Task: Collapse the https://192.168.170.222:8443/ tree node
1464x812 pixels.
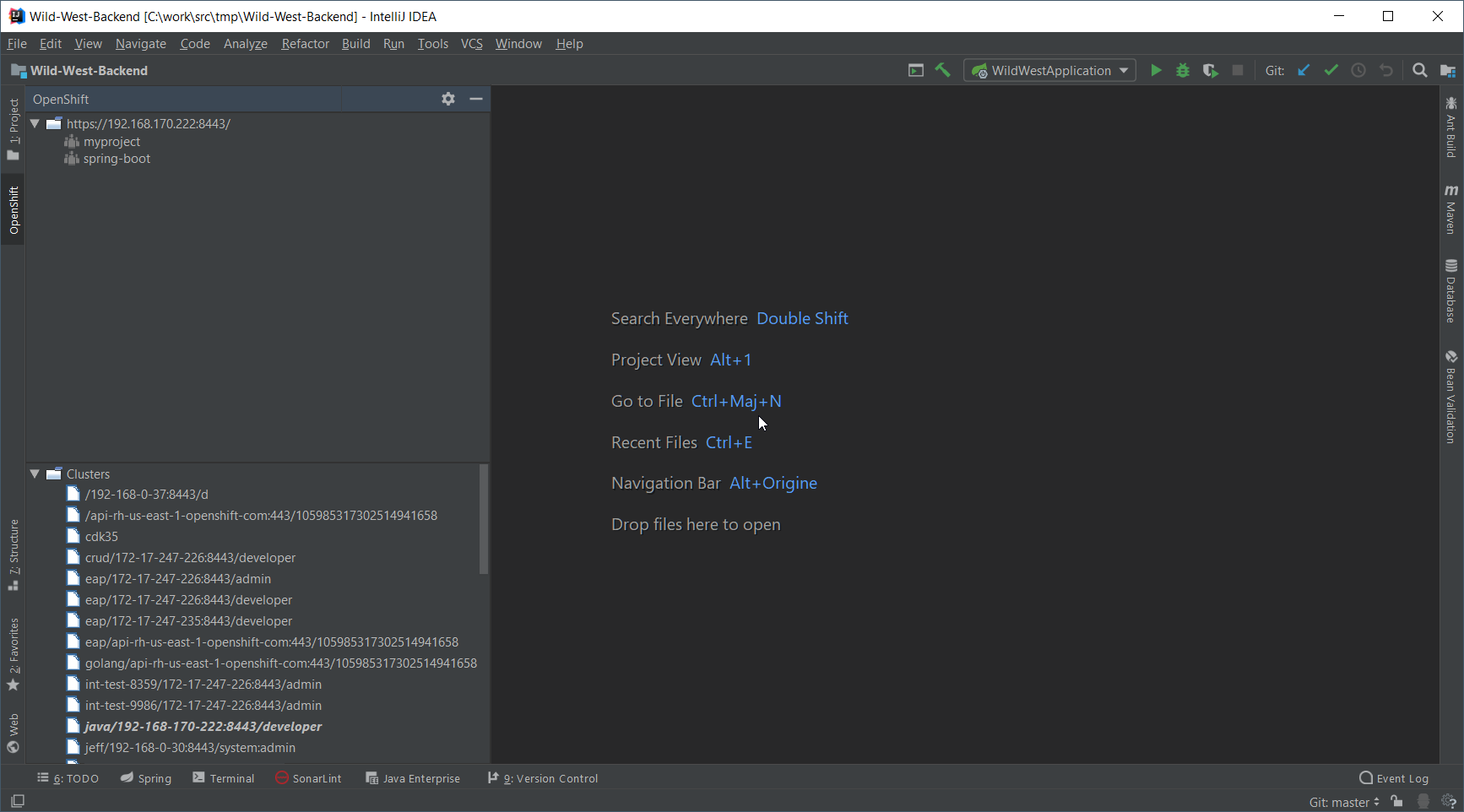Action: click(x=35, y=123)
